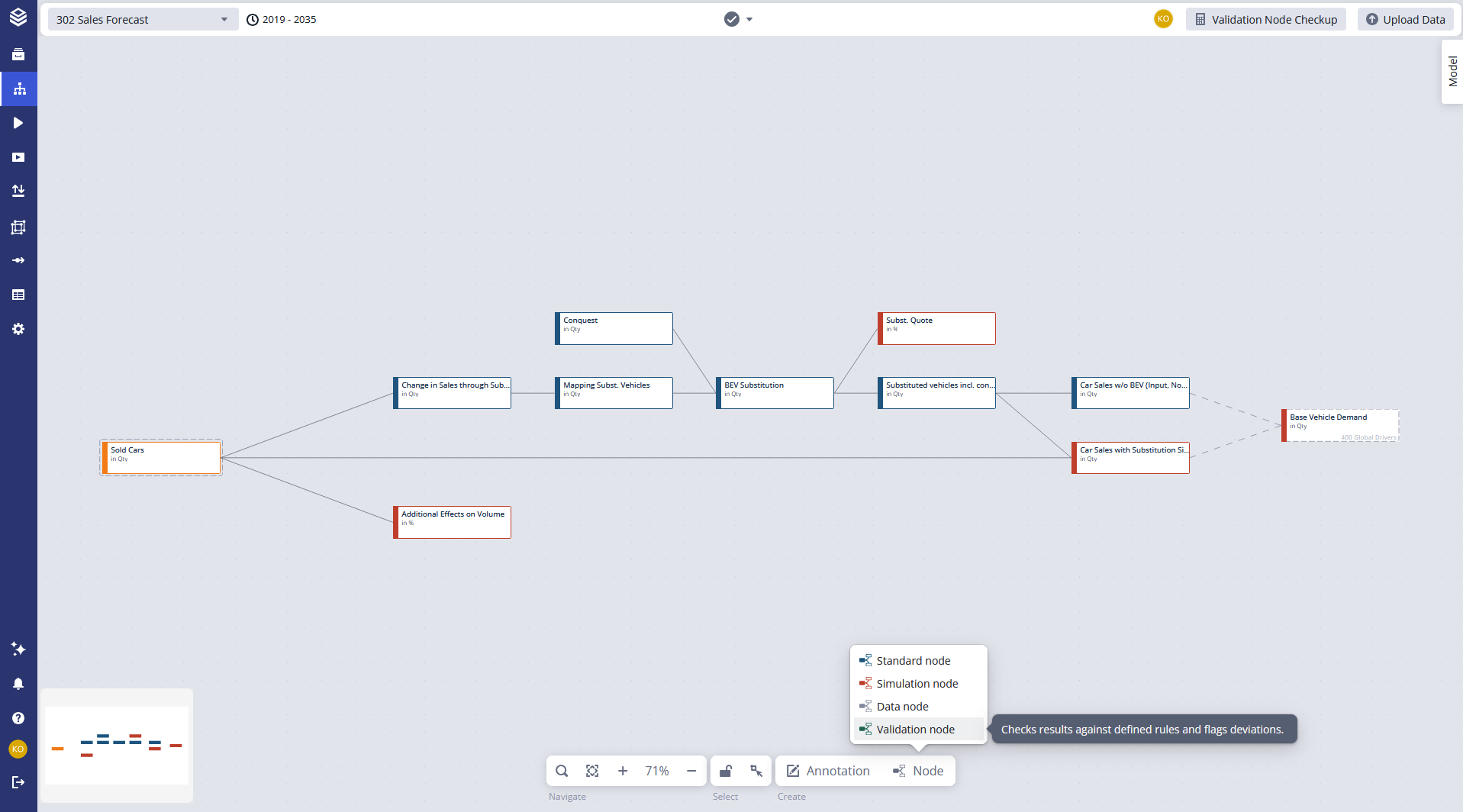The height and width of the screenshot is (812, 1463).
Task: Choose Validation node from the menu
Action: click(915, 730)
